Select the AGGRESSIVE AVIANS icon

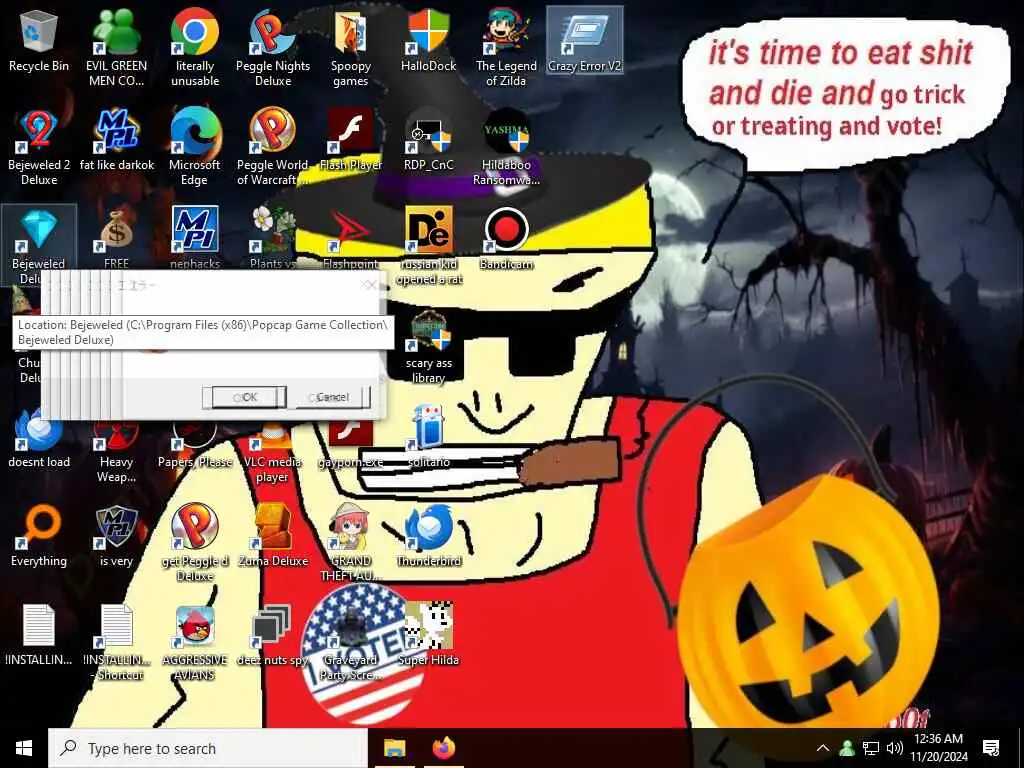tap(195, 643)
